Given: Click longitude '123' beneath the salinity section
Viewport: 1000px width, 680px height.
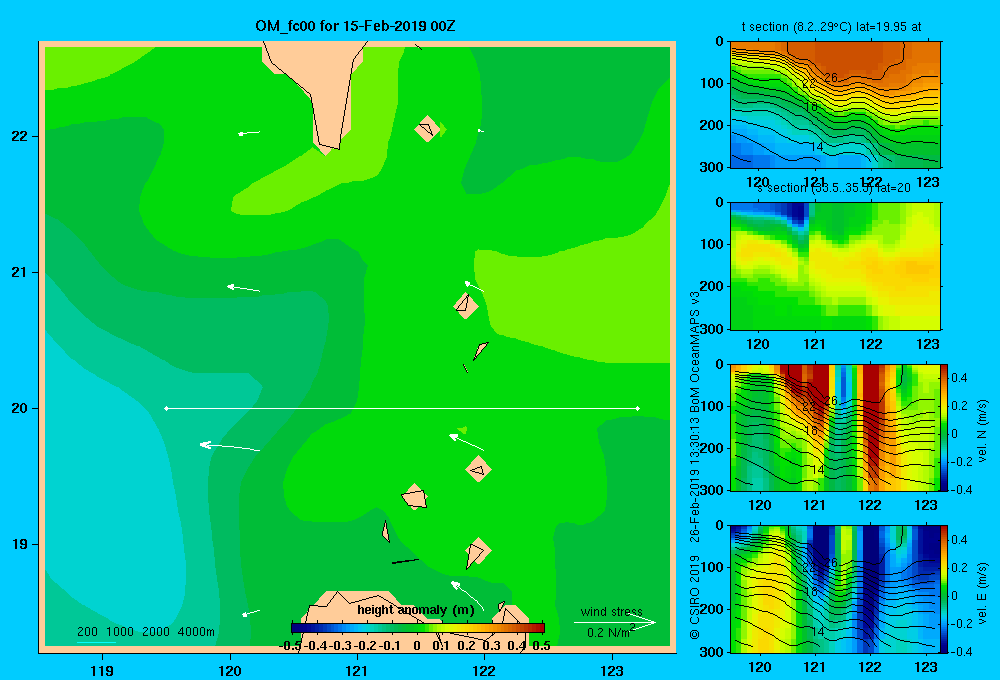Looking at the screenshot, I should click(x=927, y=344).
